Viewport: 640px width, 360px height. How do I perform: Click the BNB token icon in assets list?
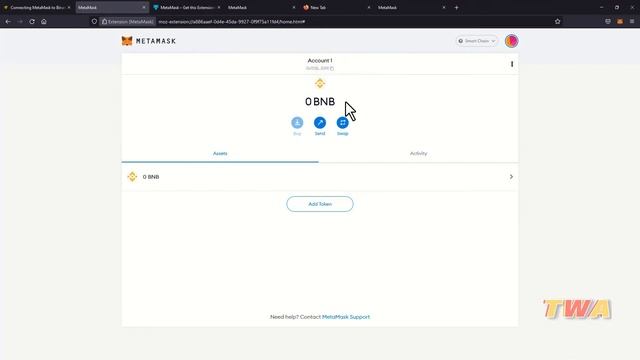(x=132, y=177)
